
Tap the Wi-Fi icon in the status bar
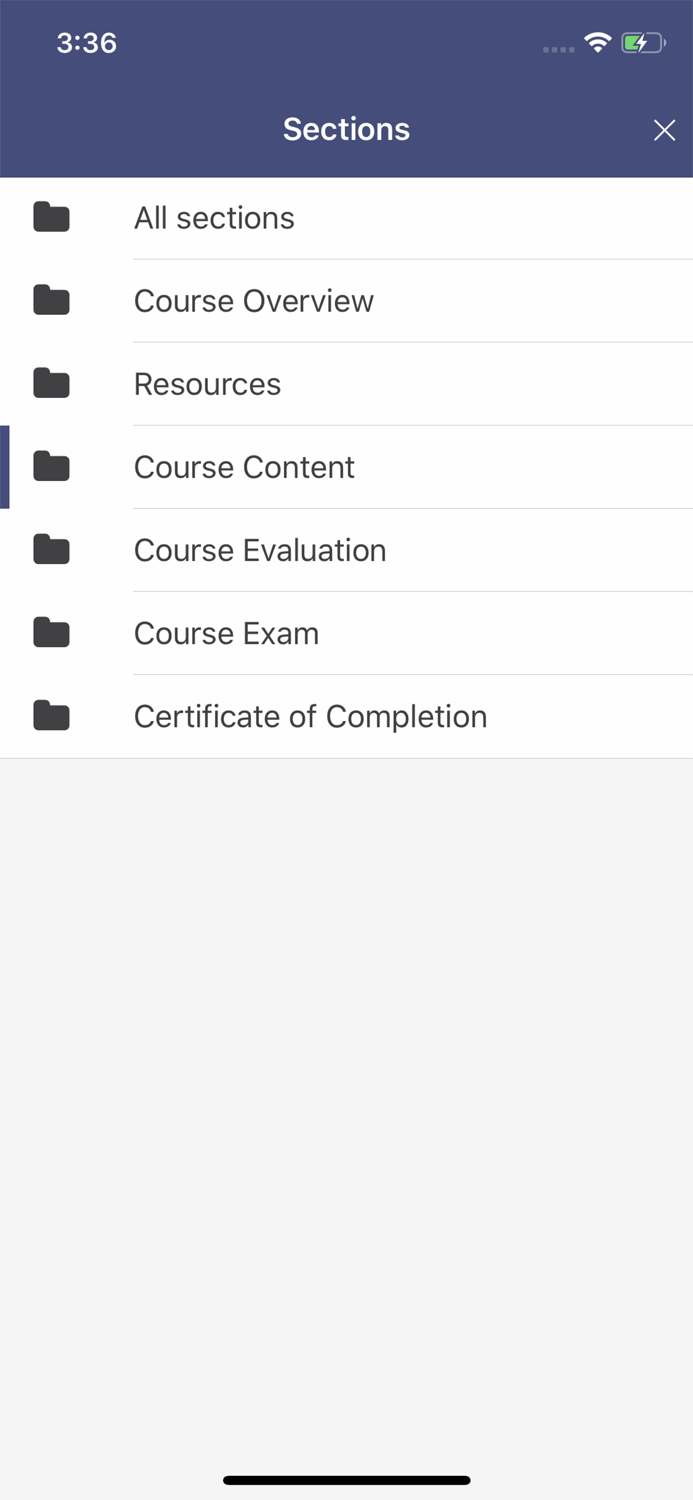click(x=597, y=42)
